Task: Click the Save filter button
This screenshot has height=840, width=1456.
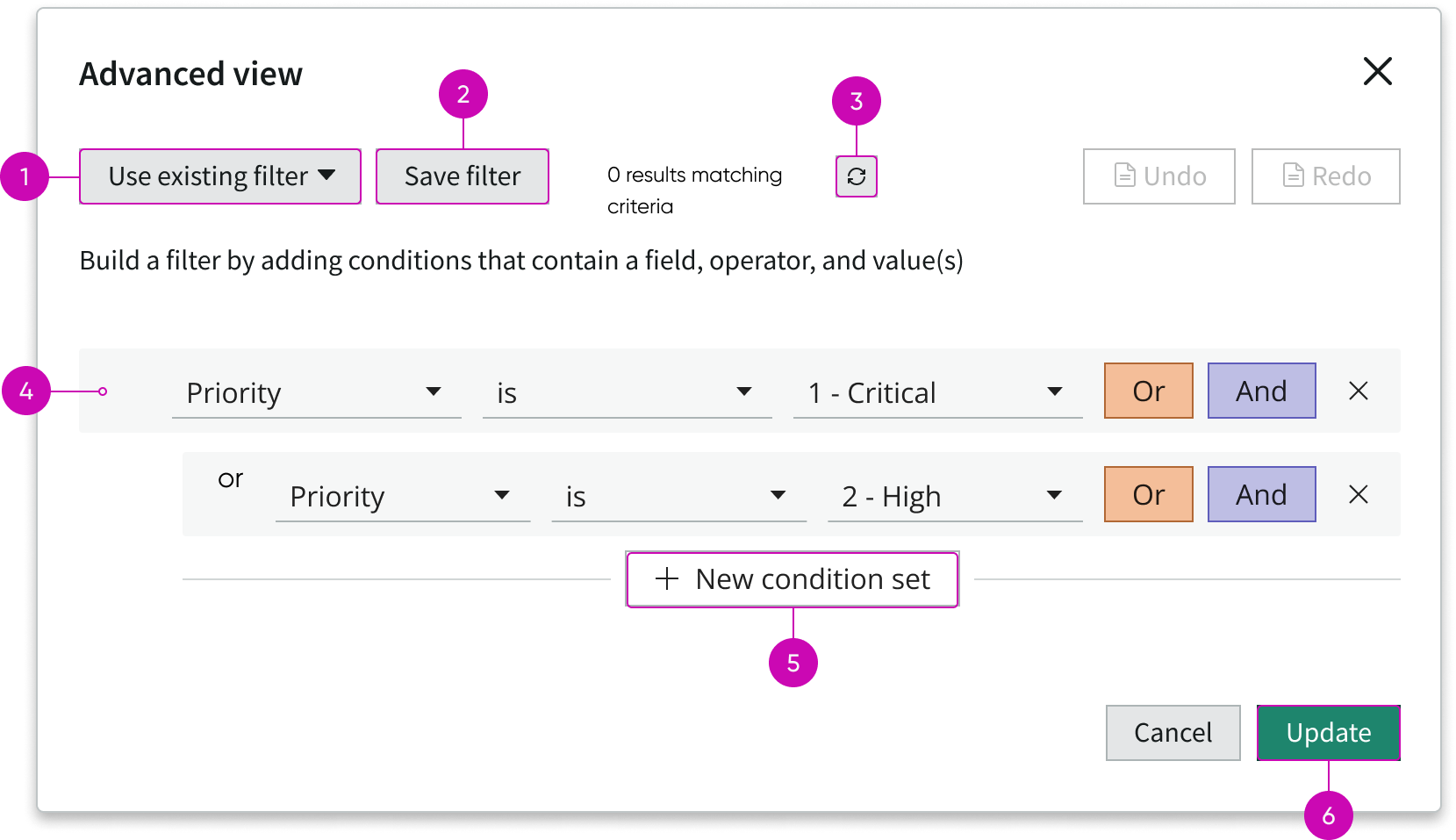Action: (x=462, y=176)
